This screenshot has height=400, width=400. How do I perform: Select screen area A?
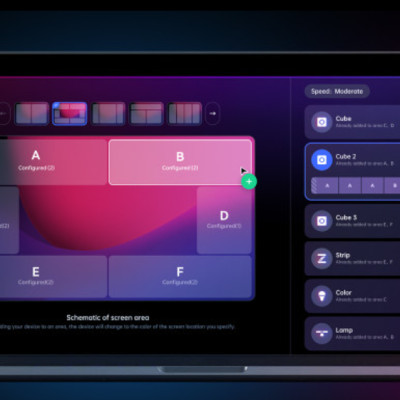[x=53, y=162]
